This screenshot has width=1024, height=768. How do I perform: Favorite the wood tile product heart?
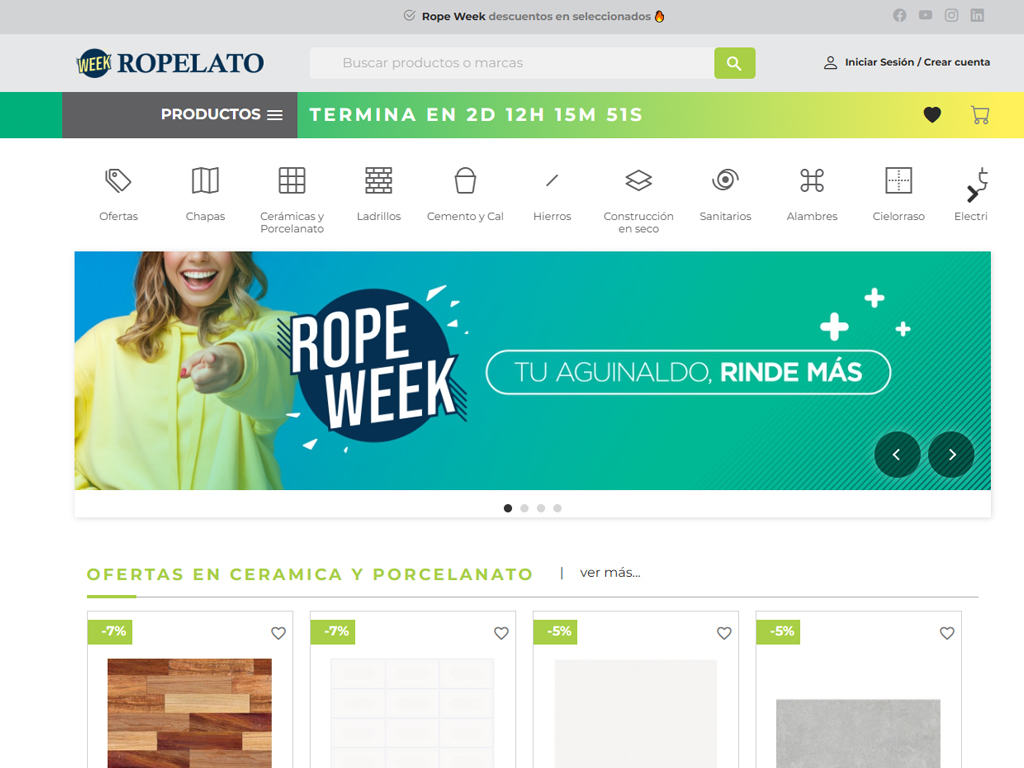pos(278,633)
